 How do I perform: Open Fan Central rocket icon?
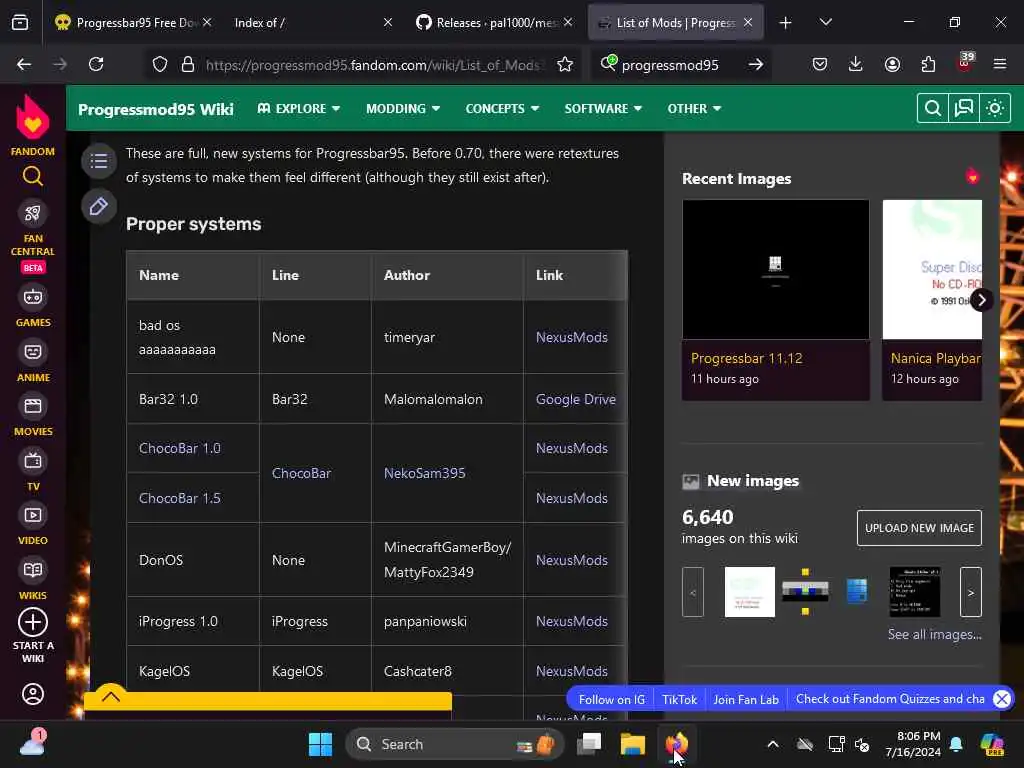pos(33,213)
